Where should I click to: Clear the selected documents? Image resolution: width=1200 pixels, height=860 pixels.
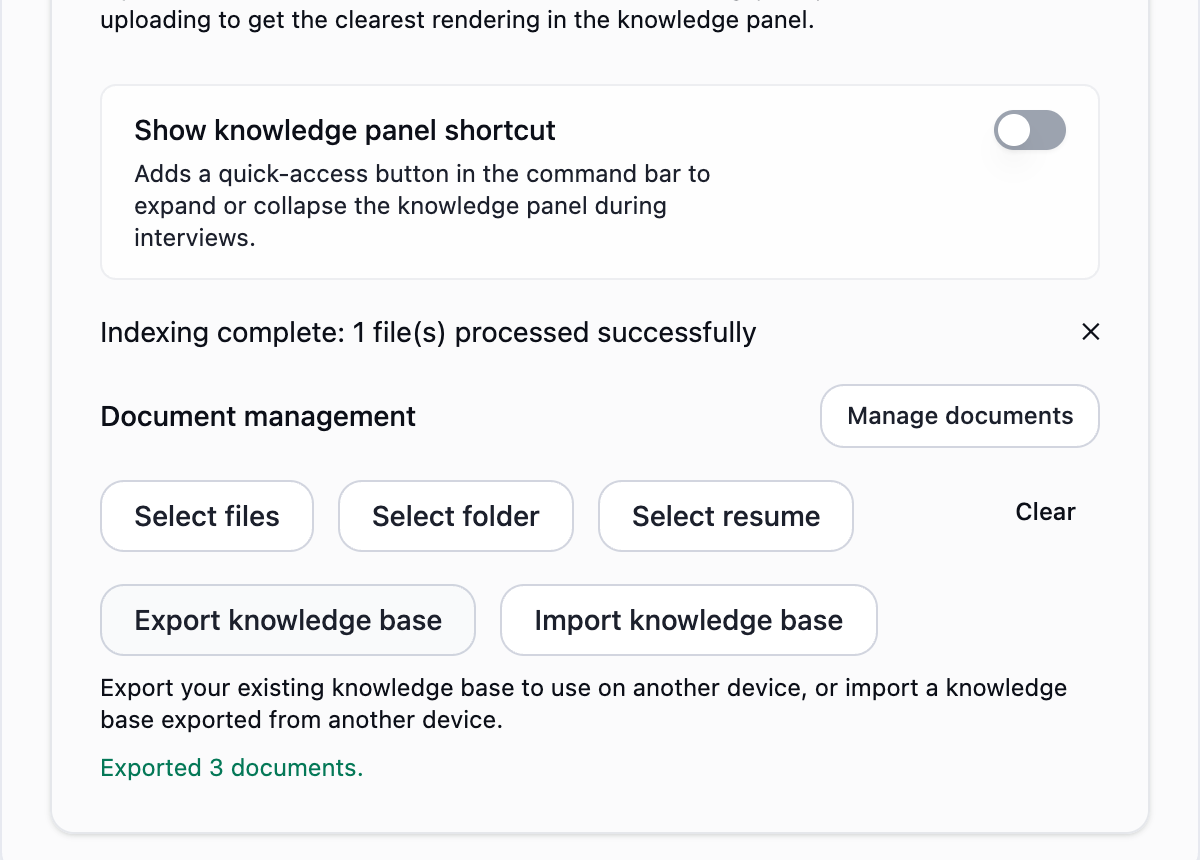pyautogui.click(x=1045, y=512)
